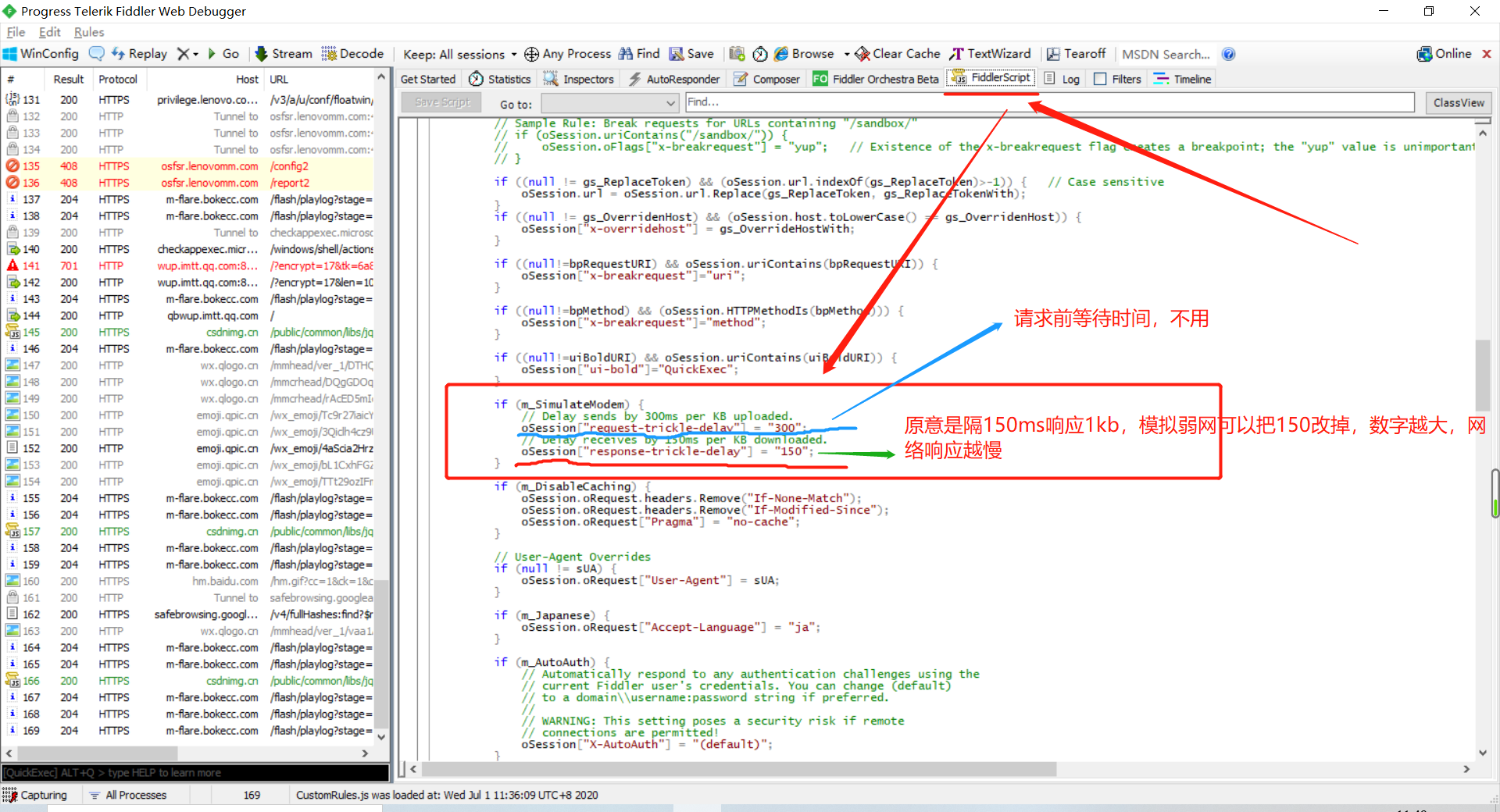Click the screenshot camera icon
This screenshot has height=812, width=1500.
point(737,54)
